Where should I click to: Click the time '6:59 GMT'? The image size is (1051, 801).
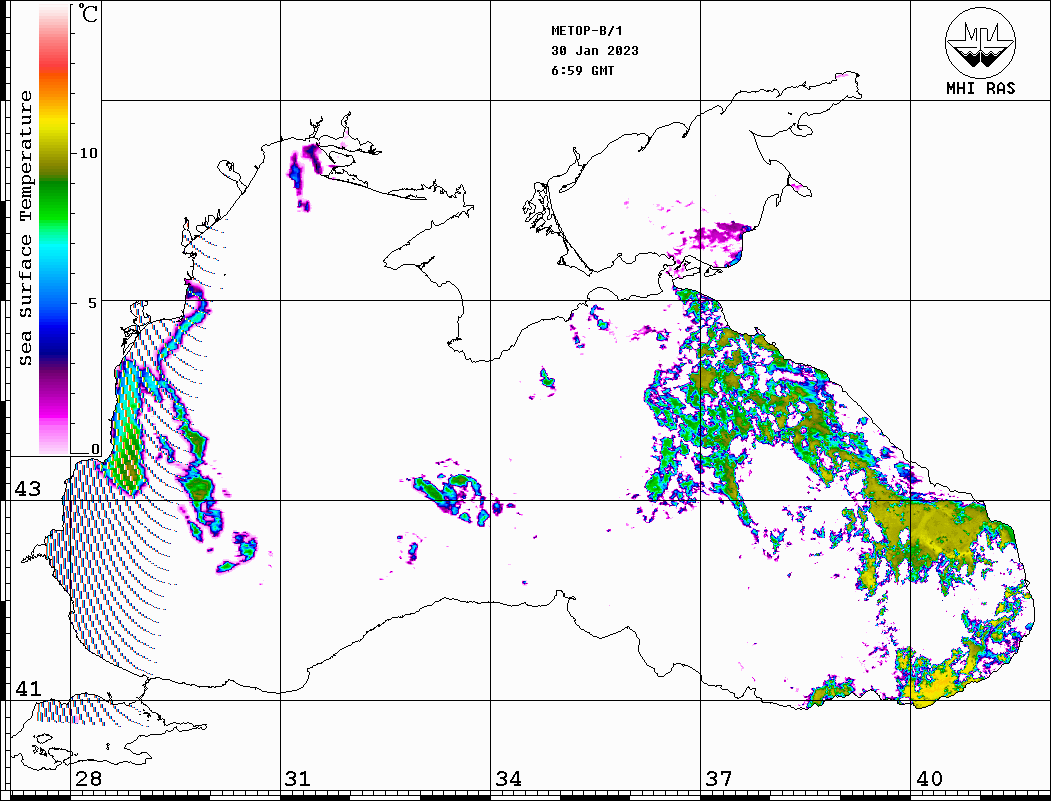click(582, 71)
